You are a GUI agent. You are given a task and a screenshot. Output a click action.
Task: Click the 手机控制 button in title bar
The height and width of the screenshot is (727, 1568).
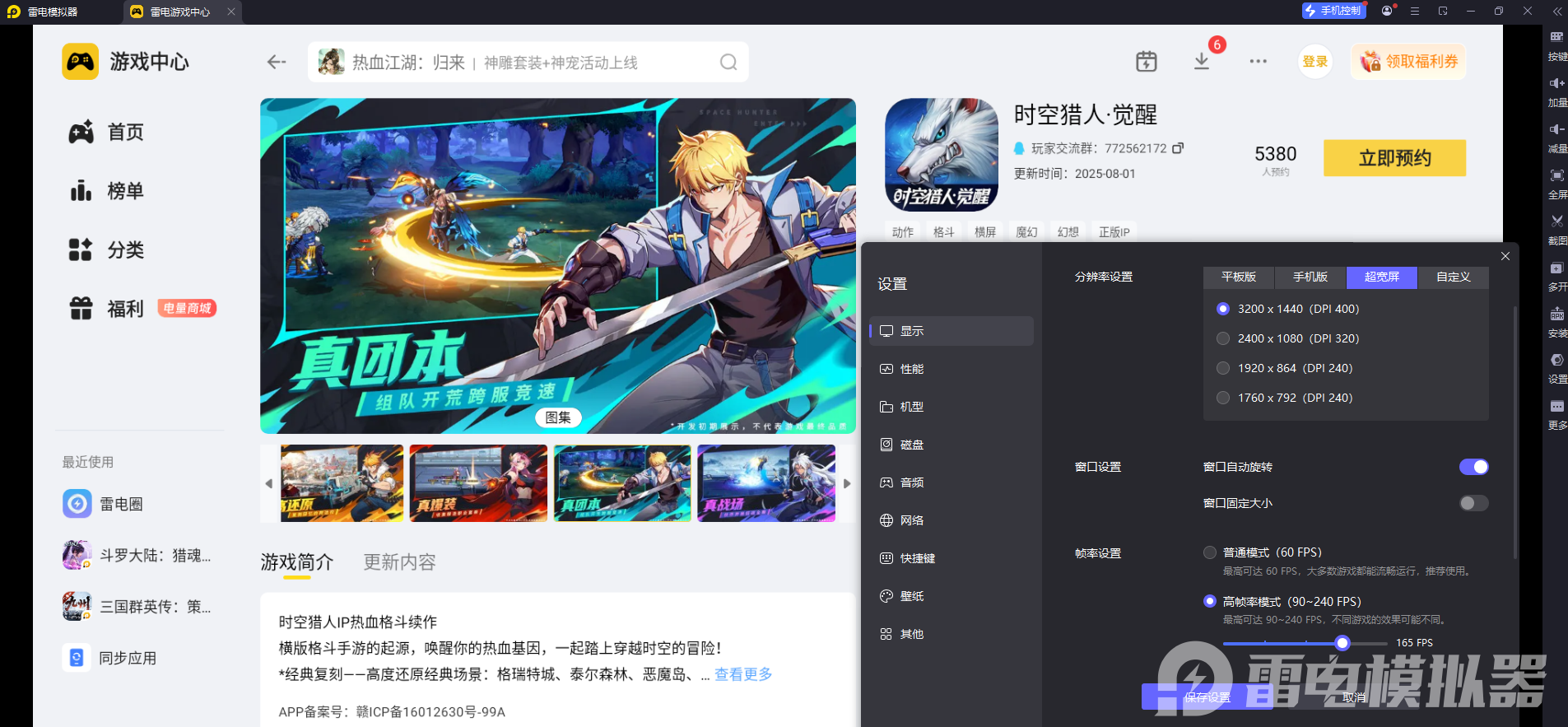click(1333, 11)
